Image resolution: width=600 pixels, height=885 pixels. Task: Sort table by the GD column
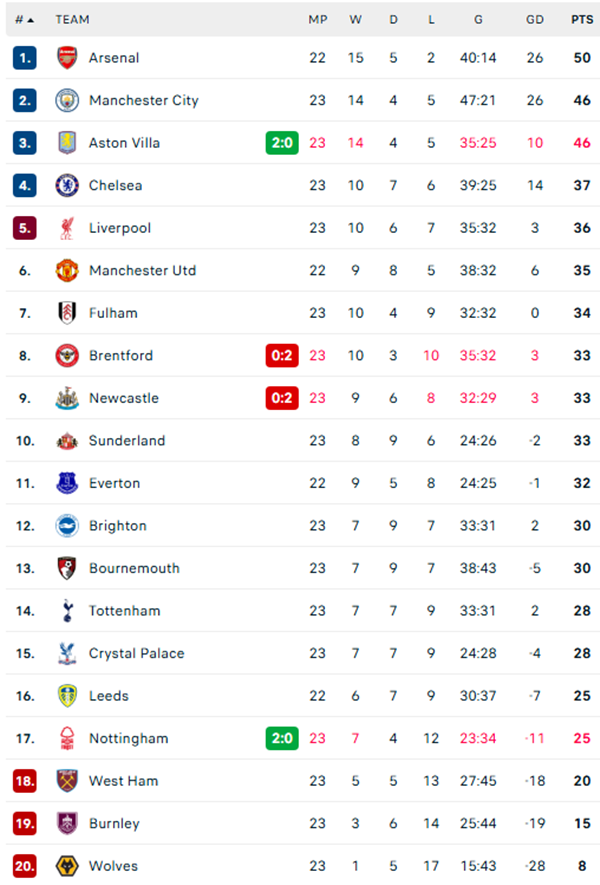point(535,19)
